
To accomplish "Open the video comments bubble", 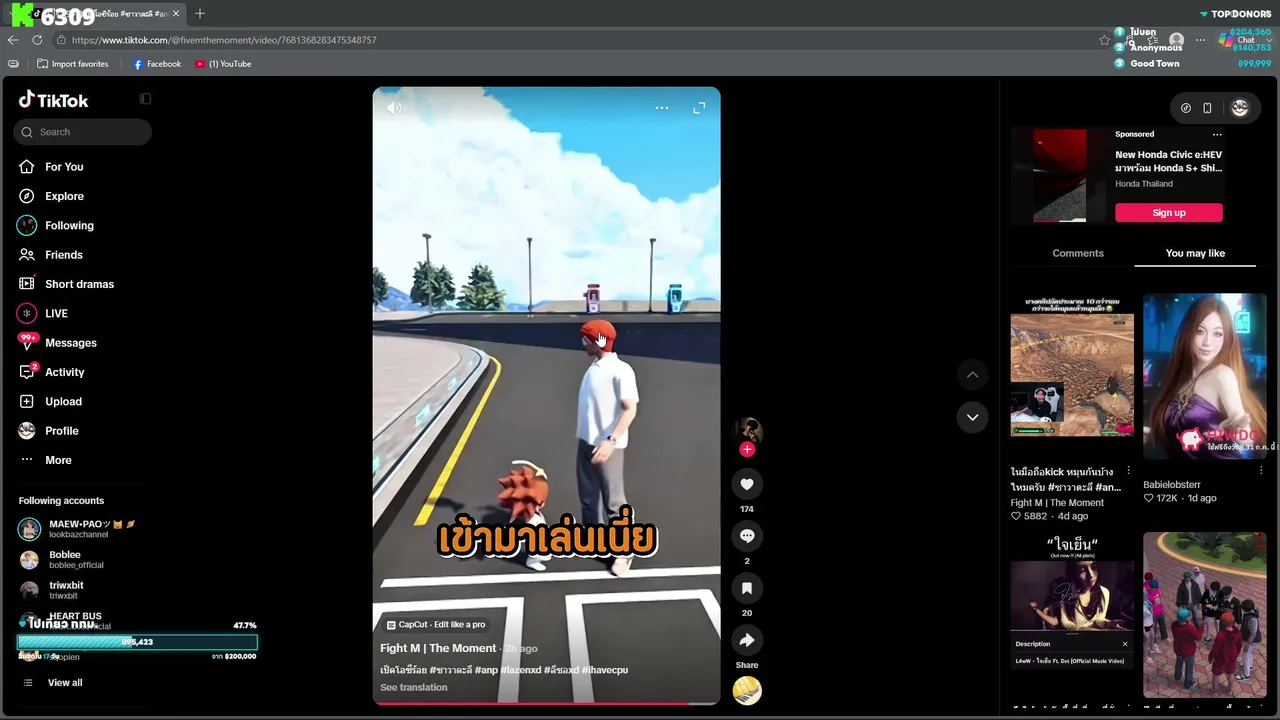I will click(747, 536).
